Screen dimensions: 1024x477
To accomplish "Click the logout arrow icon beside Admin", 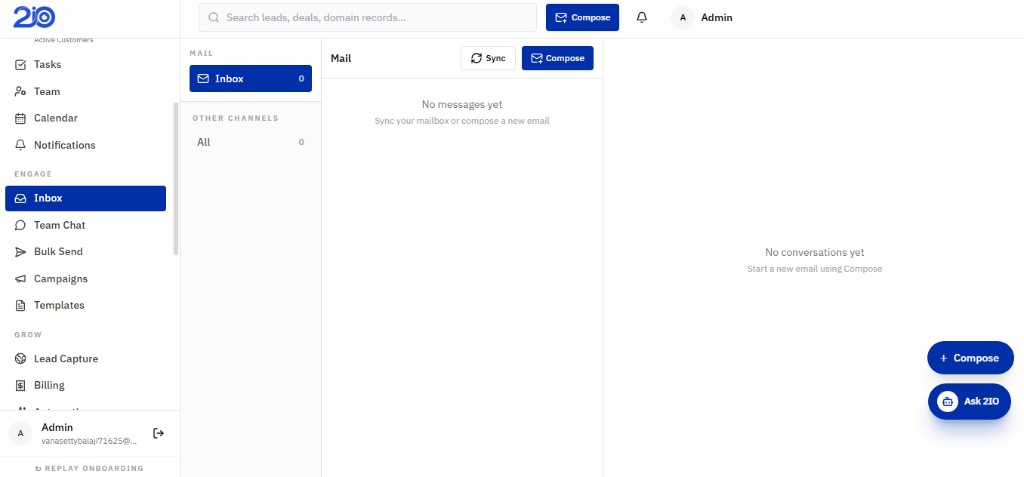I will 158,433.
